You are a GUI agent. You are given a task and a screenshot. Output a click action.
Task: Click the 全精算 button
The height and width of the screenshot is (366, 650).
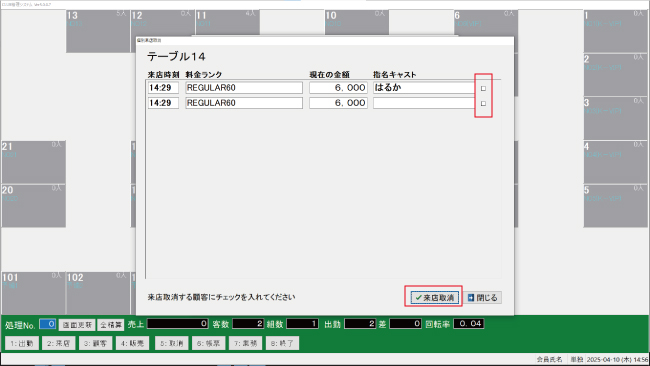click(111, 325)
